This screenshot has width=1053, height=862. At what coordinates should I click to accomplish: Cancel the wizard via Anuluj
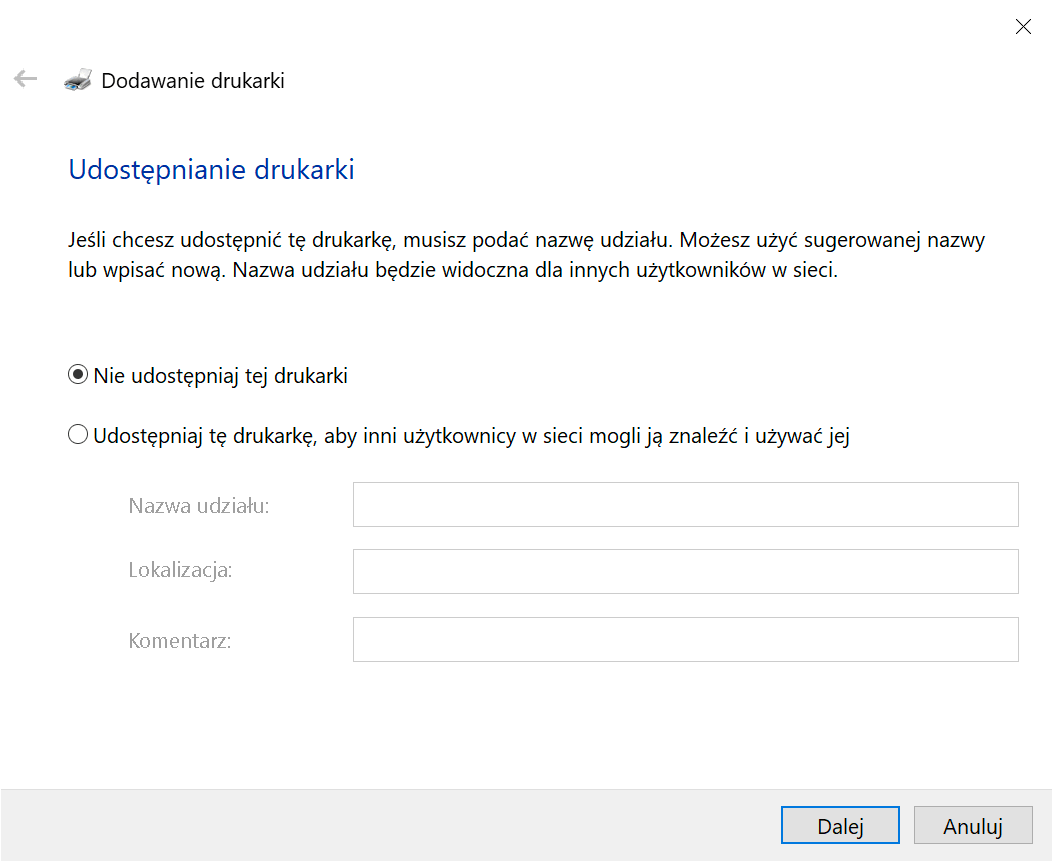pyautogui.click(x=972, y=825)
